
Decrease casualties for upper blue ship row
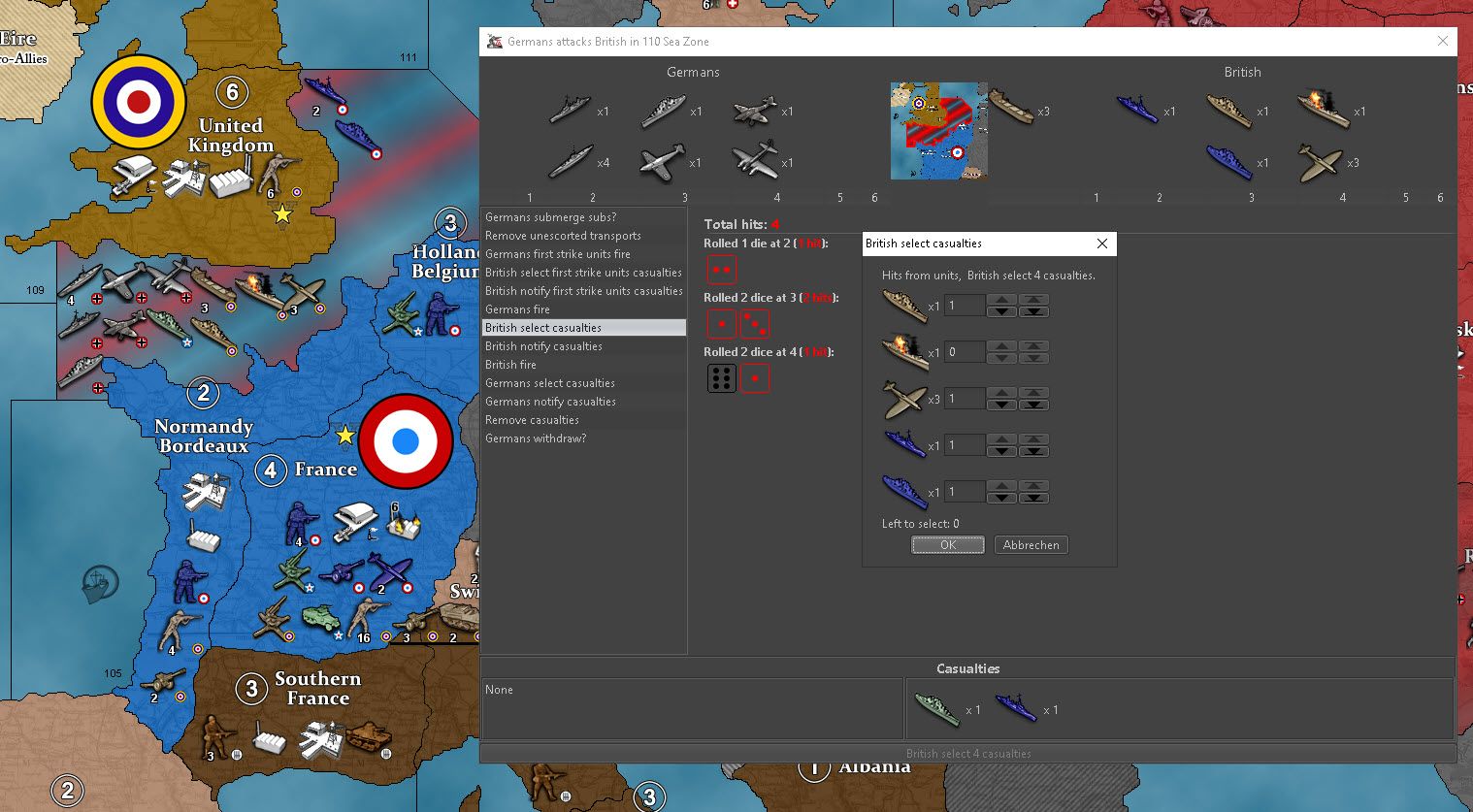pyautogui.click(x=1001, y=451)
